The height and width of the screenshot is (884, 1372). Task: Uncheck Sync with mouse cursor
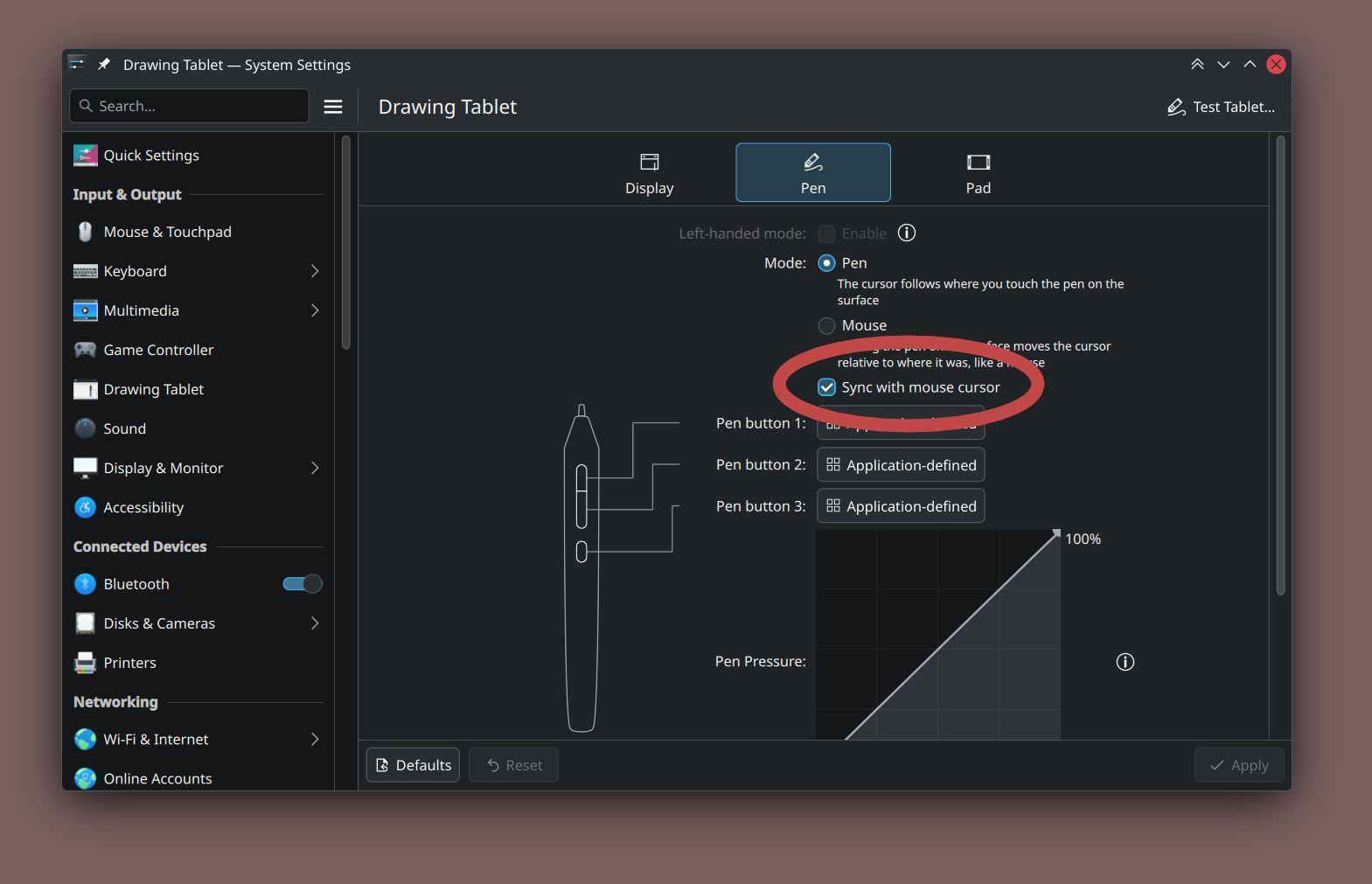click(826, 387)
